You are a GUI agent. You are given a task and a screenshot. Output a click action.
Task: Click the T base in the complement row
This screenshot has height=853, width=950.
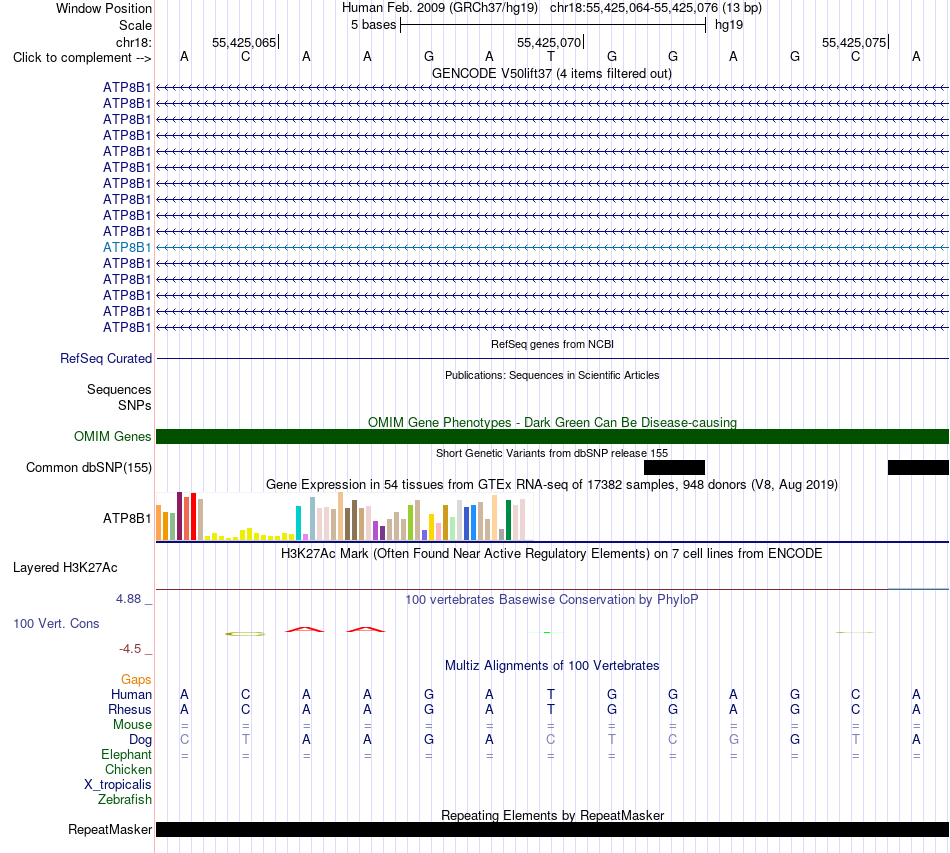pyautogui.click(x=550, y=57)
